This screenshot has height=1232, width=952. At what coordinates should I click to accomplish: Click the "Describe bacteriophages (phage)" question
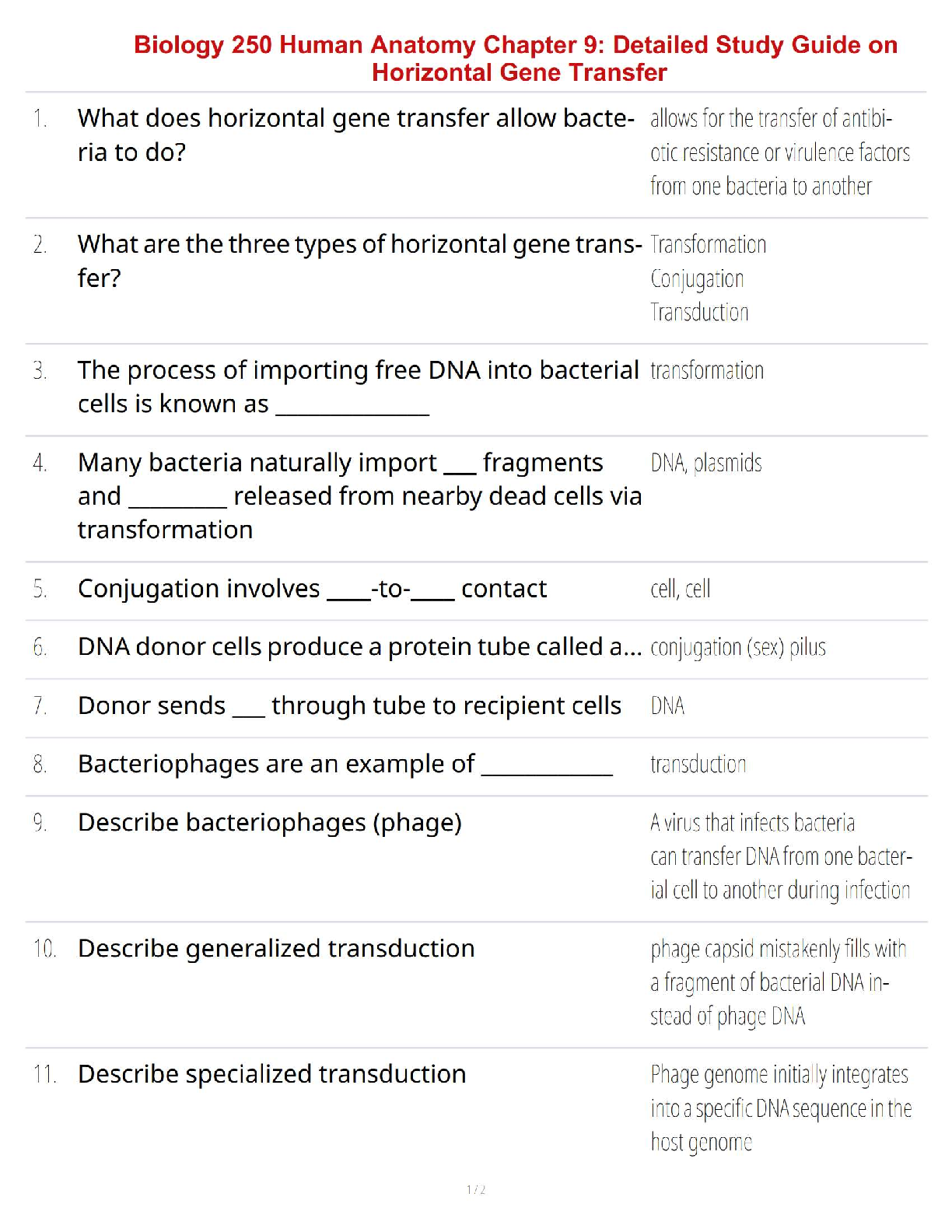click(x=270, y=823)
